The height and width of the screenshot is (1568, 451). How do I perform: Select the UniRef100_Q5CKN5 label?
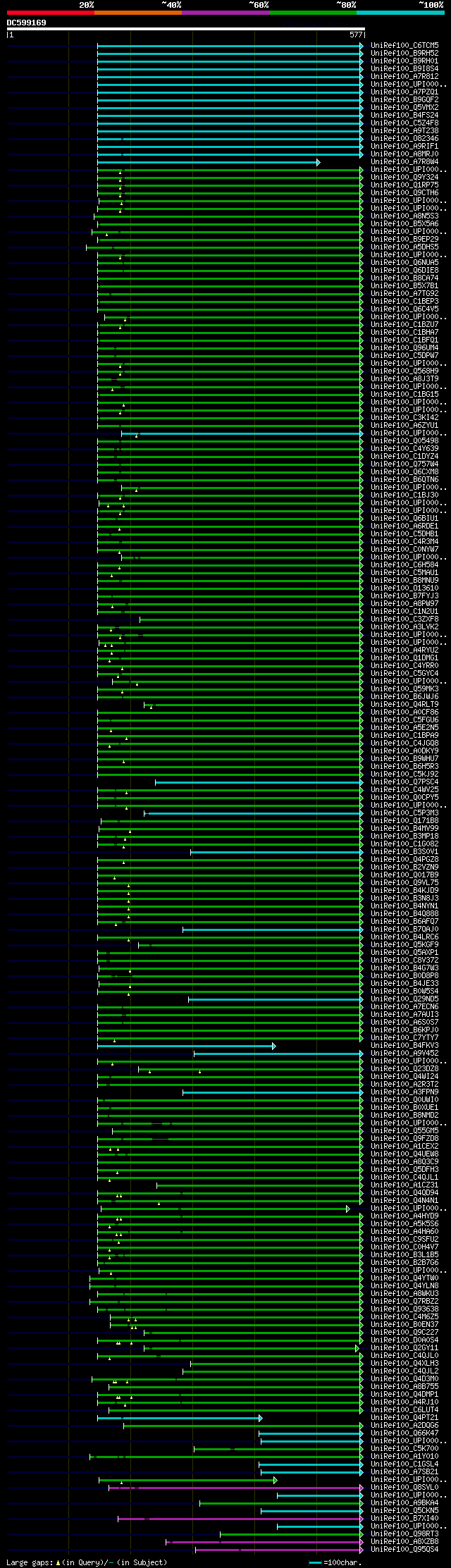(404, 1511)
